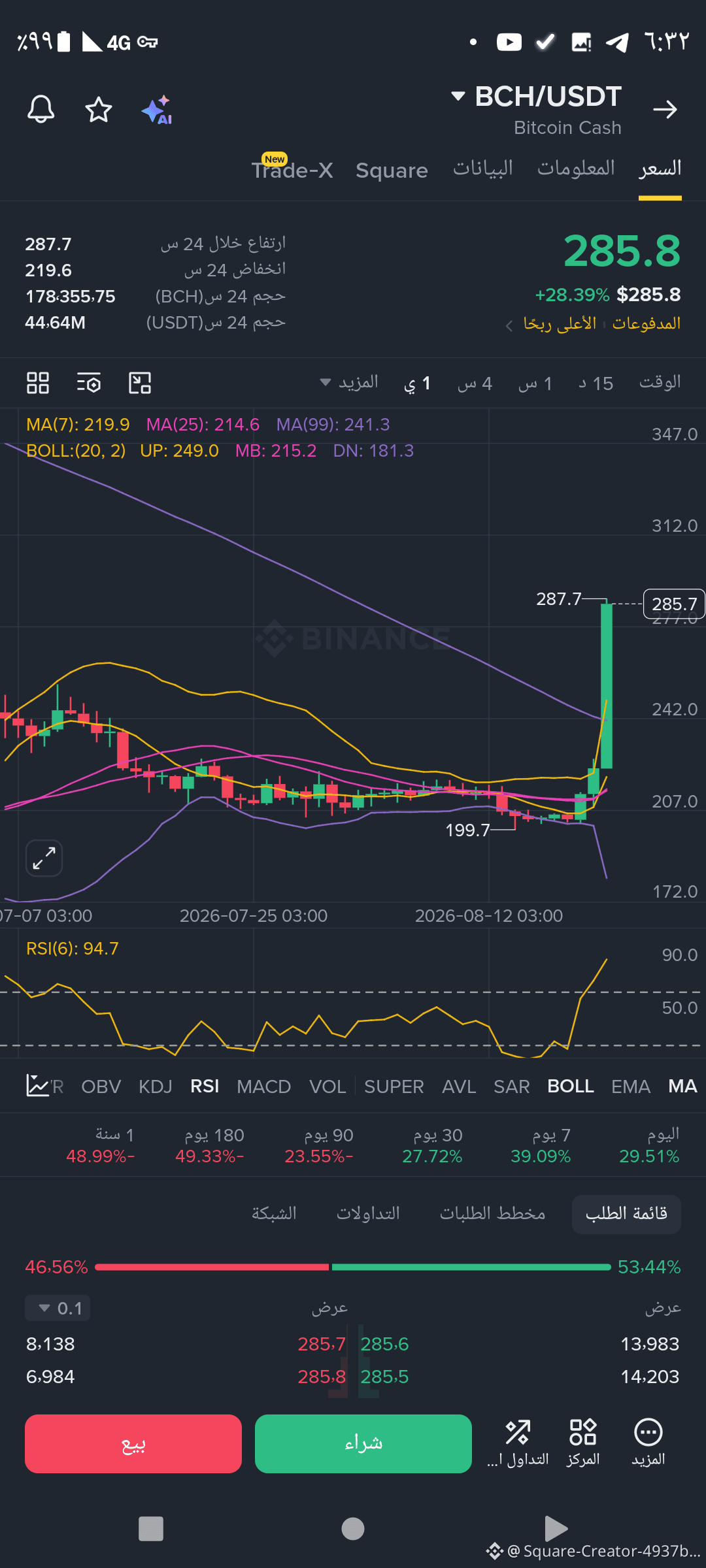Open the indicator settings chart icon
The height and width of the screenshot is (1568, 706).
click(x=37, y=1085)
